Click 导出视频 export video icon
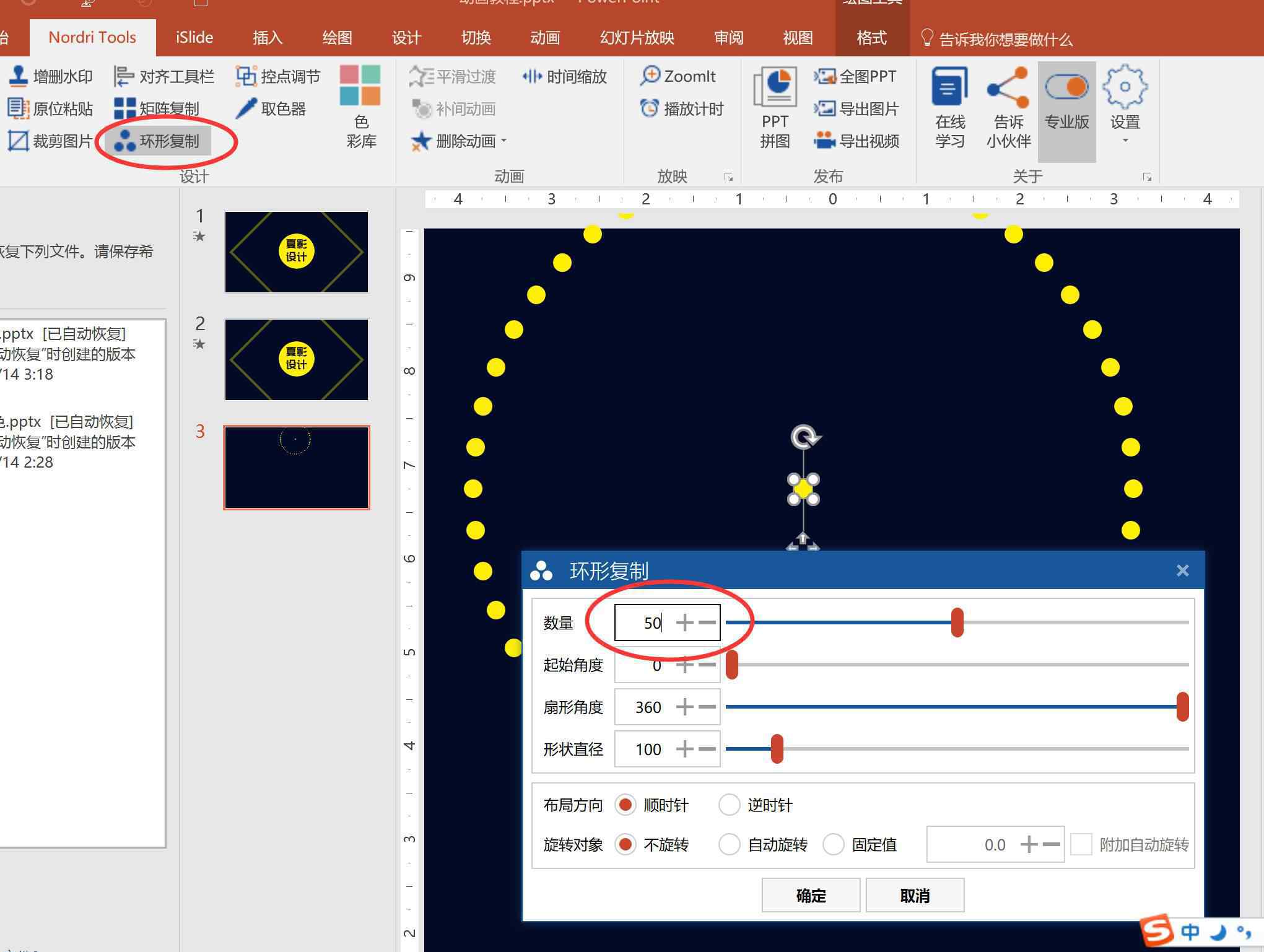 [824, 141]
